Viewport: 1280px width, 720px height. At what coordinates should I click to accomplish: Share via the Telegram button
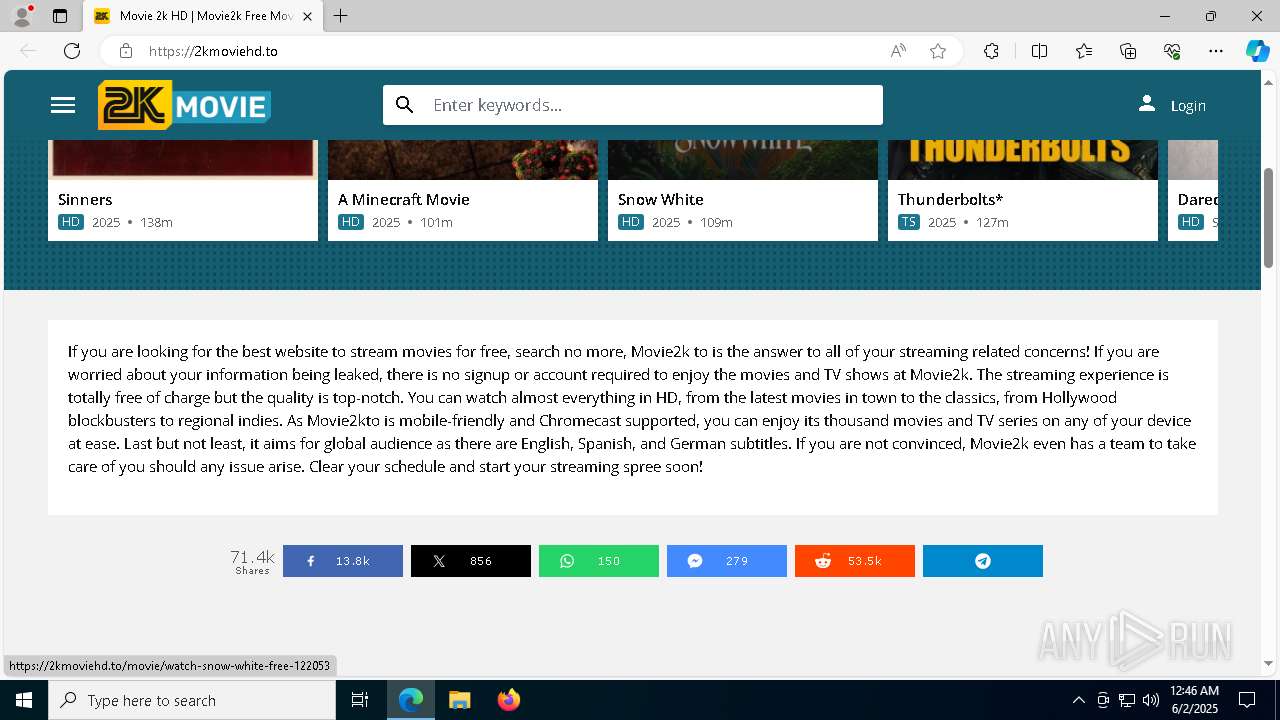pyautogui.click(x=983, y=561)
